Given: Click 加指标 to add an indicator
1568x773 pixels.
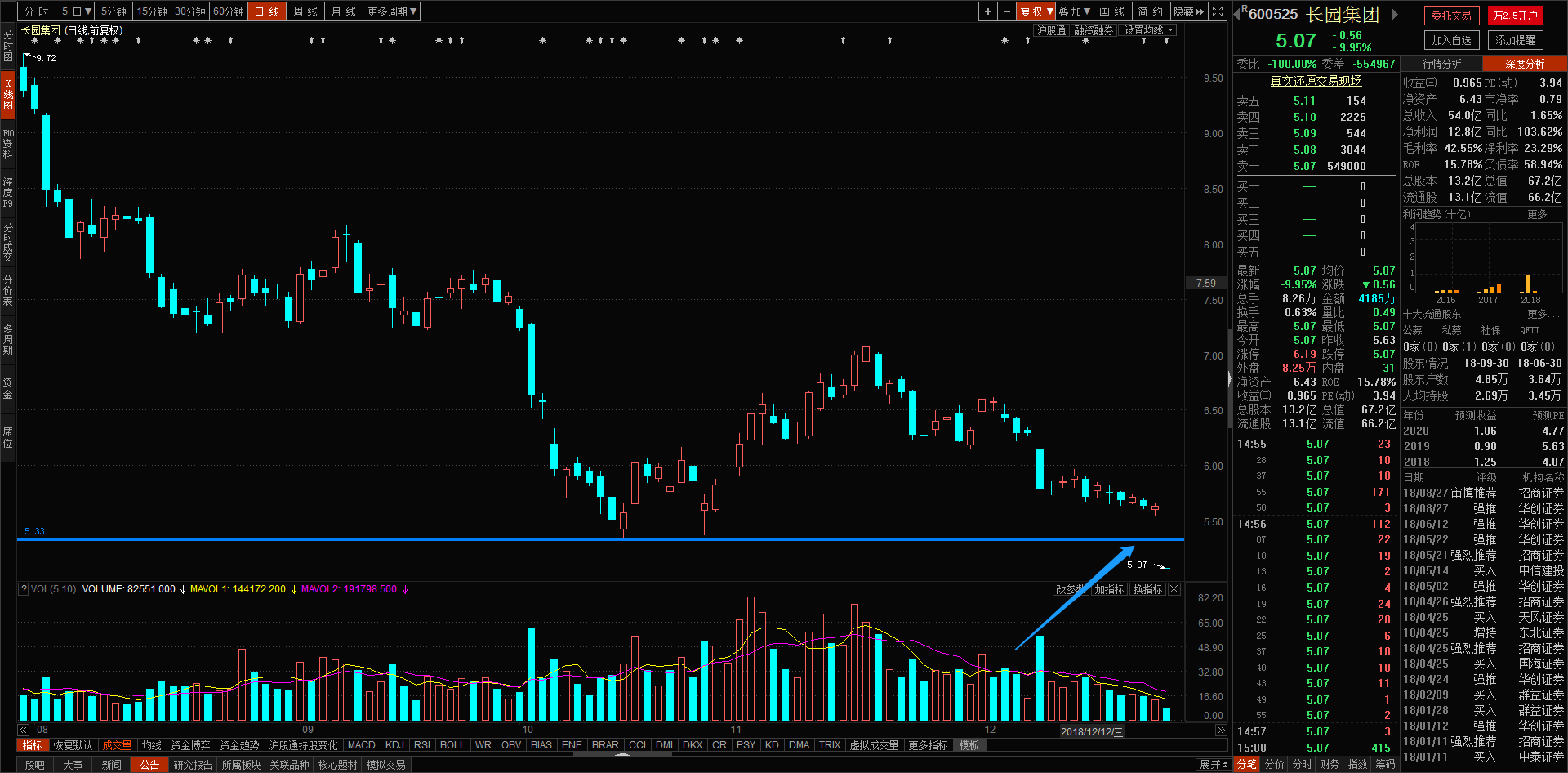Looking at the screenshot, I should coord(1109,589).
